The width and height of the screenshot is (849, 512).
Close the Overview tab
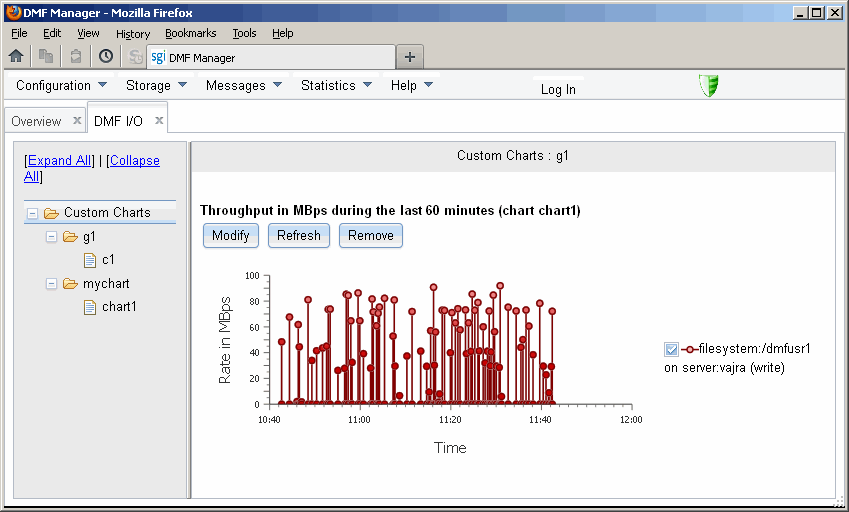pos(77,121)
